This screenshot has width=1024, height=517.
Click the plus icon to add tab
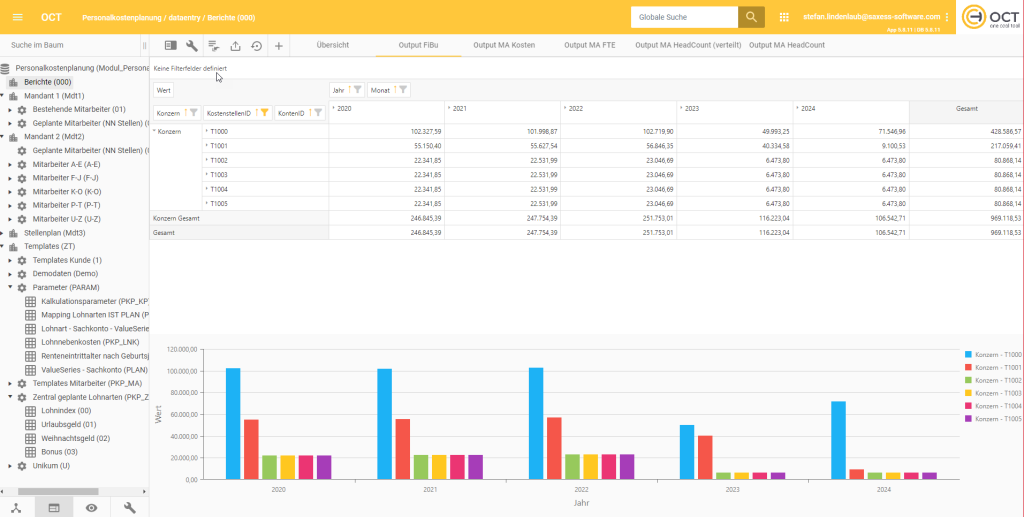pyautogui.click(x=279, y=45)
